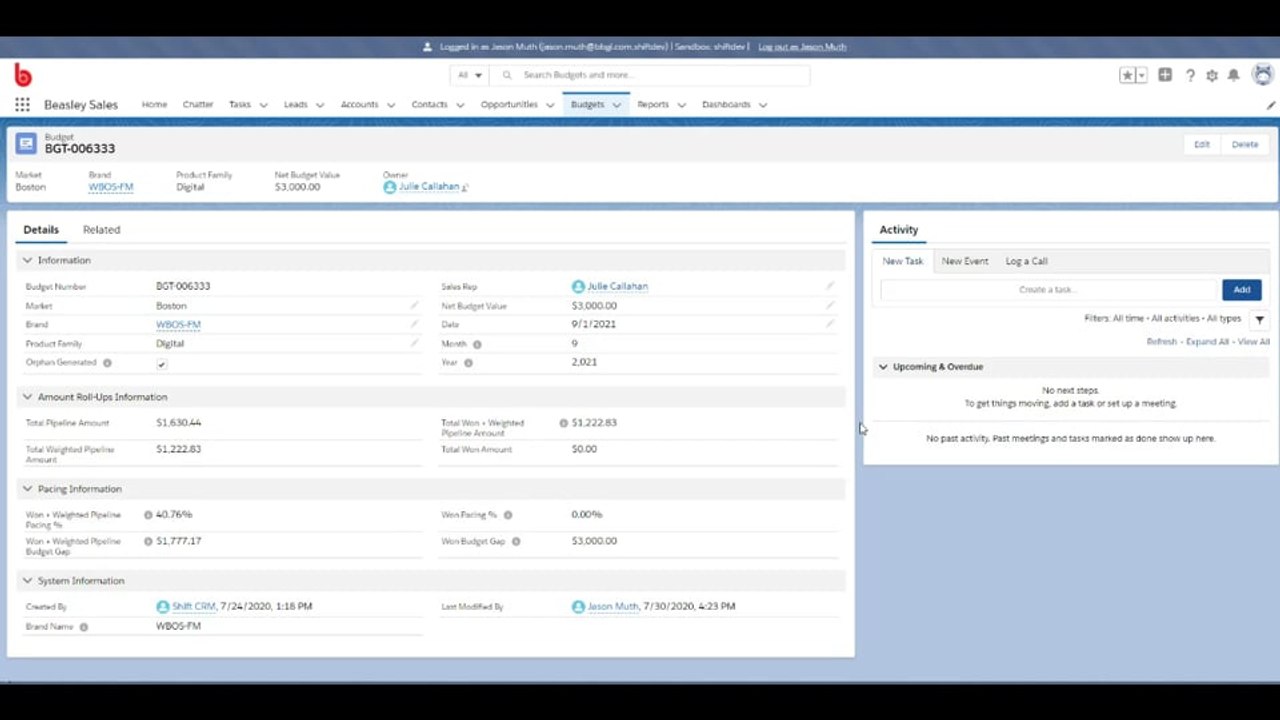Open the Help question mark icon
This screenshot has width=1280, height=720.
click(1190, 75)
